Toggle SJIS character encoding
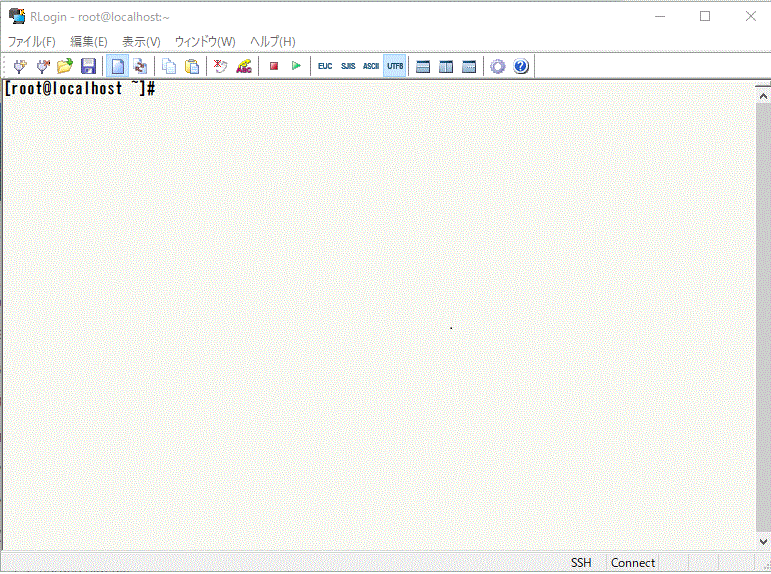The image size is (771, 574). point(348,66)
